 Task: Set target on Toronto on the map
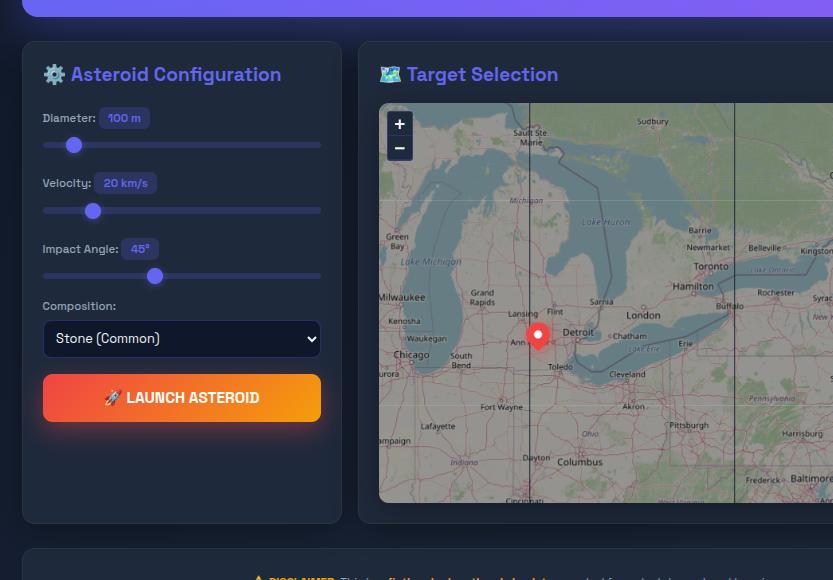pos(711,267)
